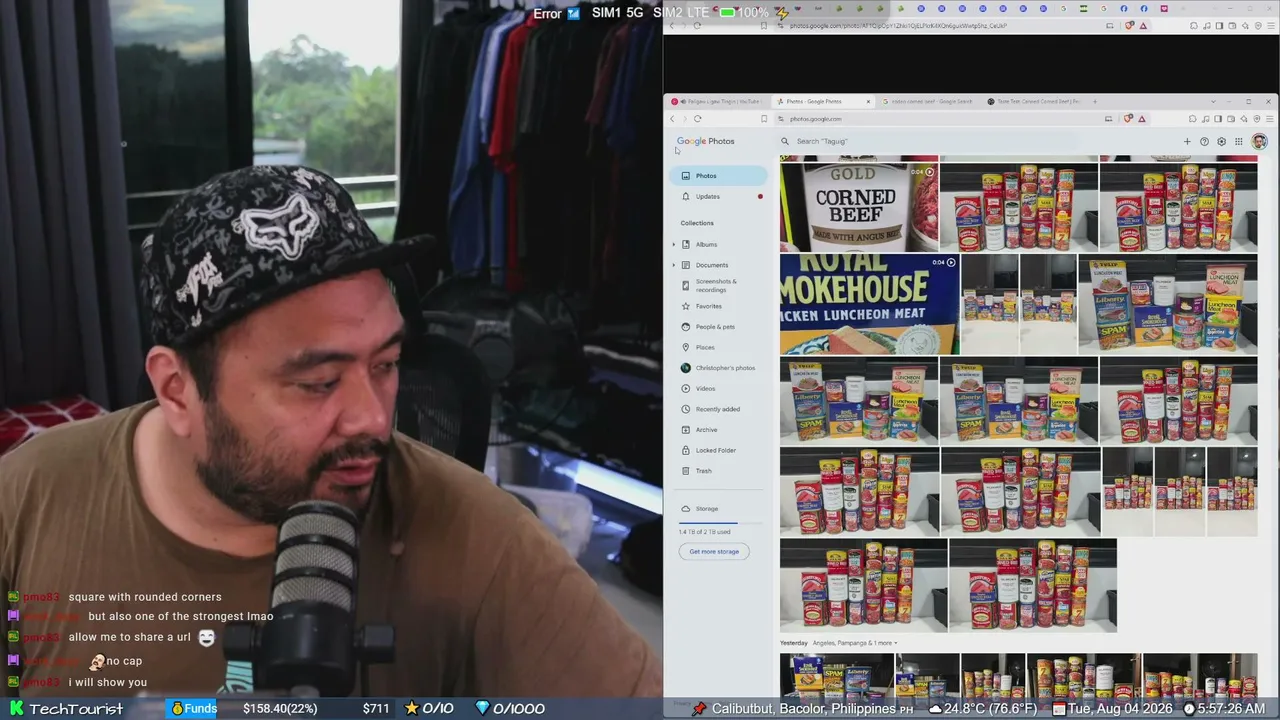Click the Brave Shields icon in address bar
This screenshot has width=1280, height=720.
1129,119
